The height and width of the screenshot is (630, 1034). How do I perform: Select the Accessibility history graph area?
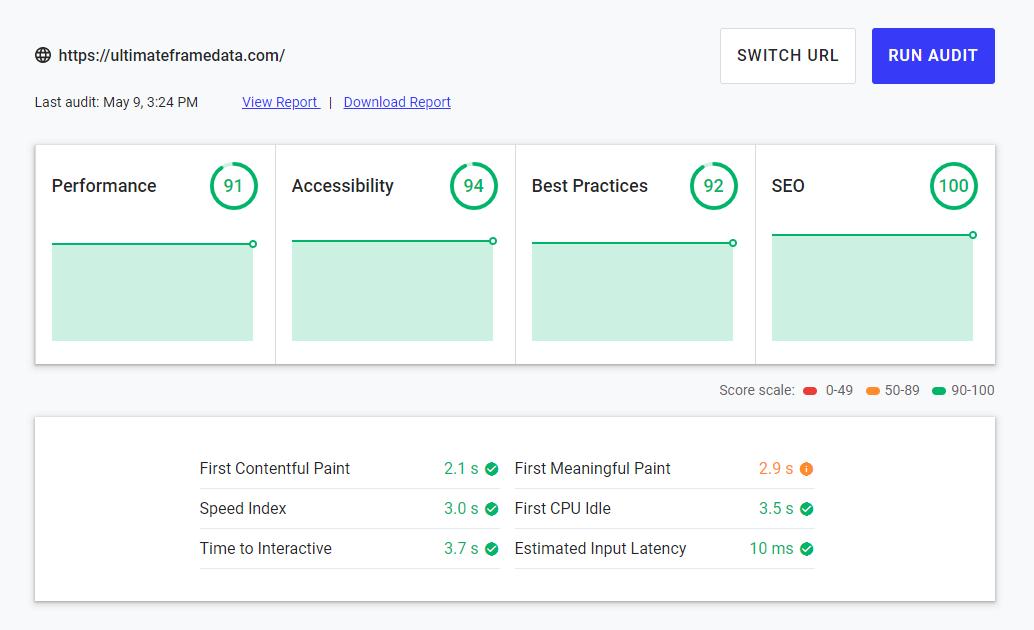coord(392,291)
